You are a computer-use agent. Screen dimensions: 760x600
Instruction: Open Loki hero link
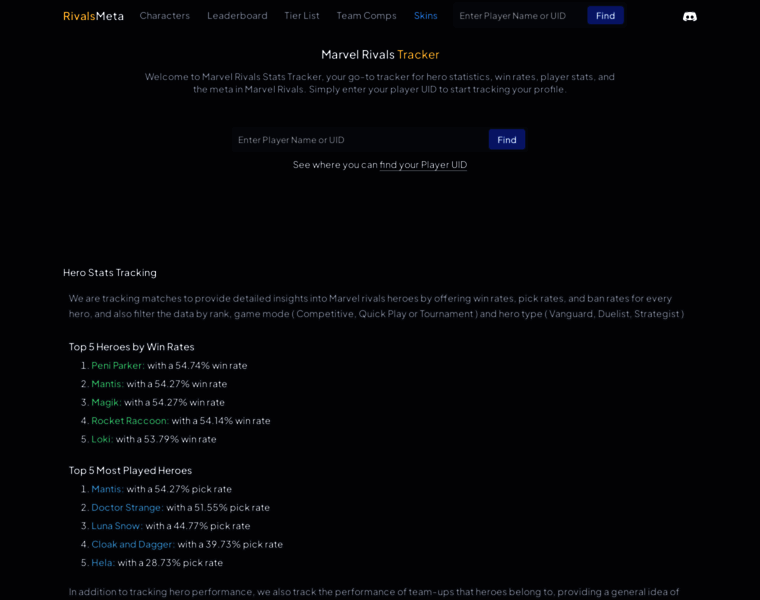102,439
